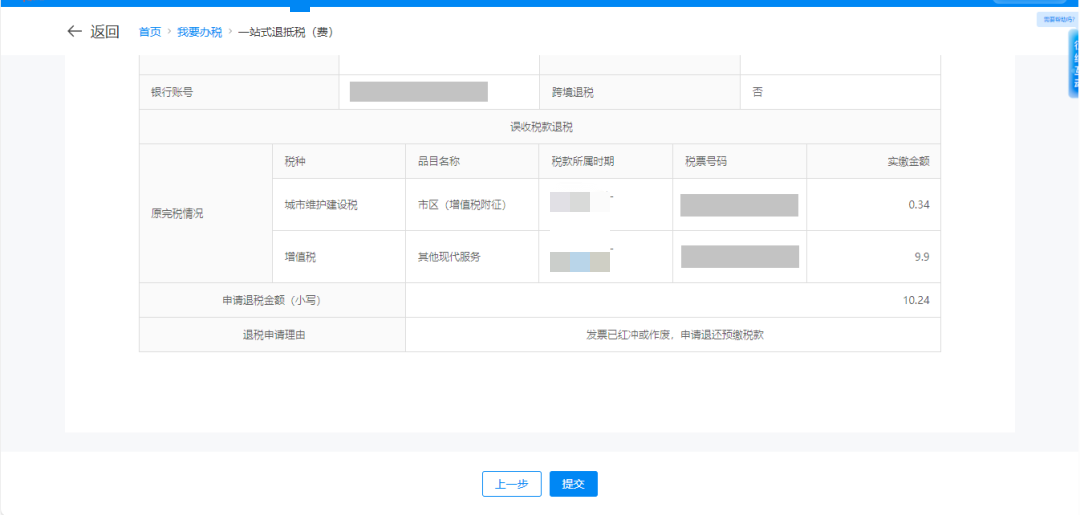Click the redacted ticket number in 城市维护建设税 row
1080x515 pixels.
(x=739, y=205)
